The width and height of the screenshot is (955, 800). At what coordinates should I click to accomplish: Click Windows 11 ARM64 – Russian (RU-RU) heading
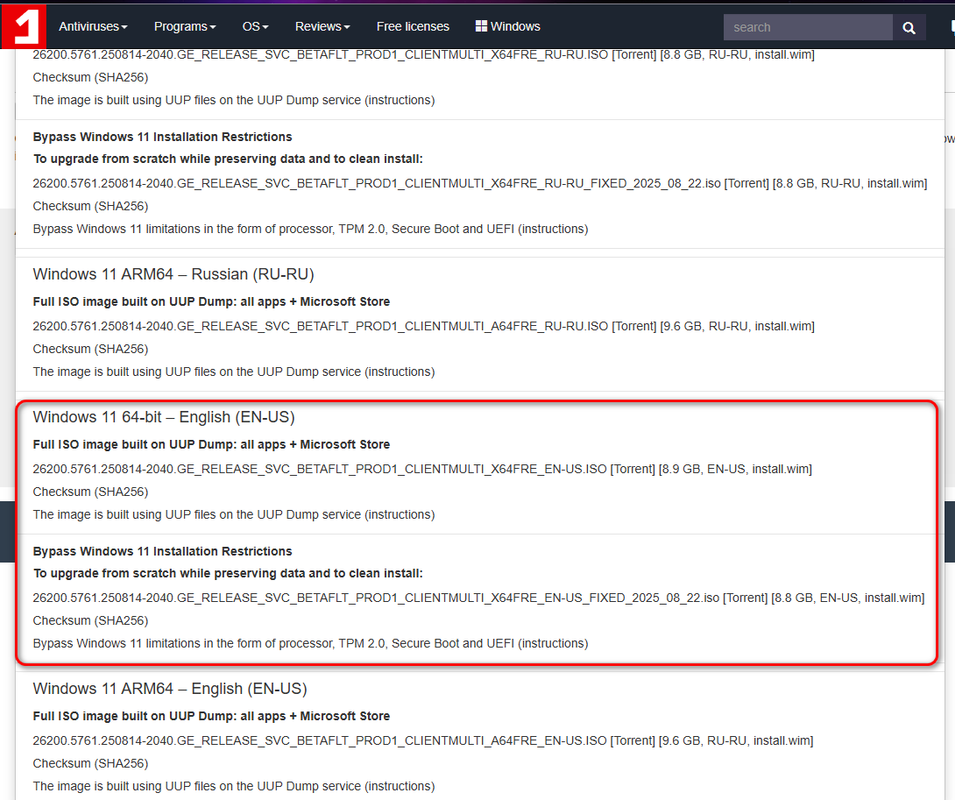coord(174,275)
